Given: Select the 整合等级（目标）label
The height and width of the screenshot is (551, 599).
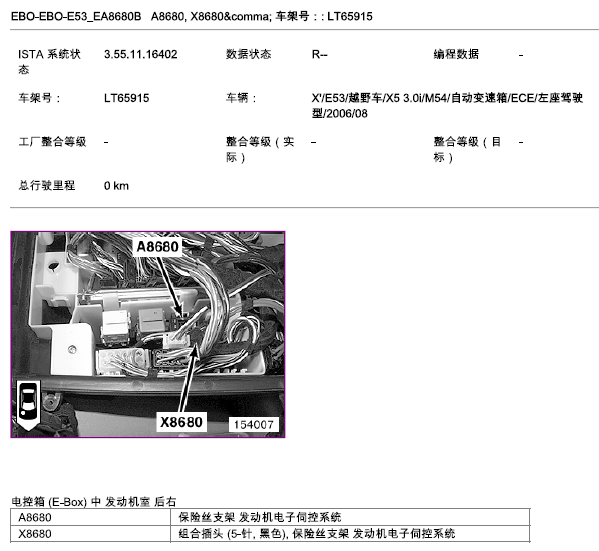Looking at the screenshot, I should point(467,149).
